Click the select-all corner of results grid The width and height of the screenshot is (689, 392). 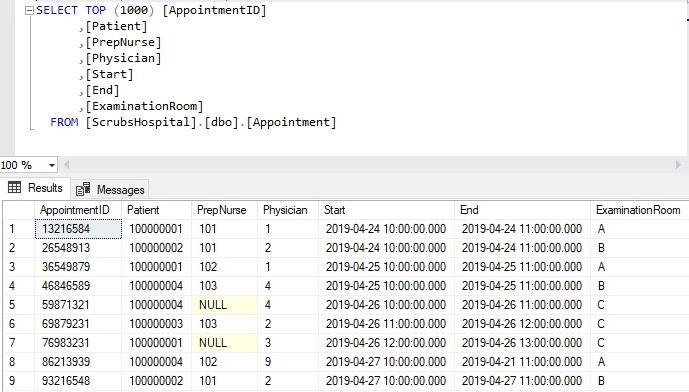[18, 210]
